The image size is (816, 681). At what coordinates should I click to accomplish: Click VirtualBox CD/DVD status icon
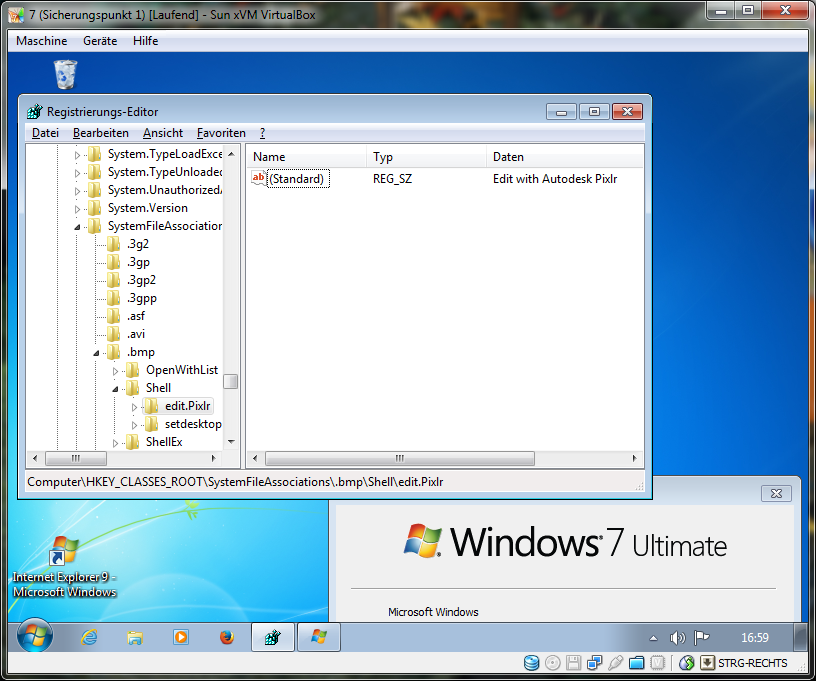(553, 663)
